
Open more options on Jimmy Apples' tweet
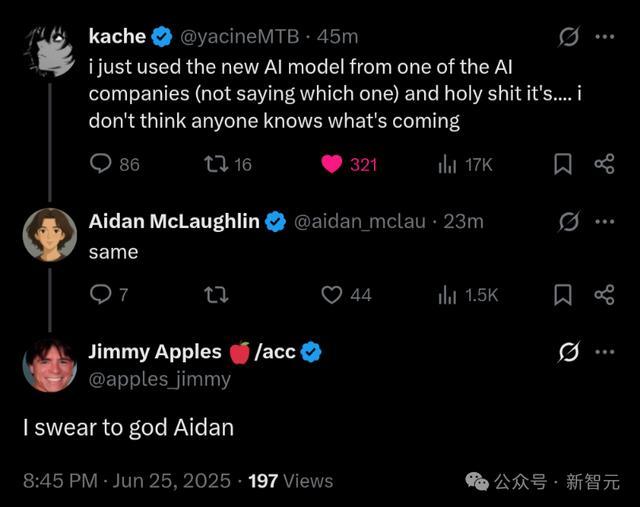604,352
